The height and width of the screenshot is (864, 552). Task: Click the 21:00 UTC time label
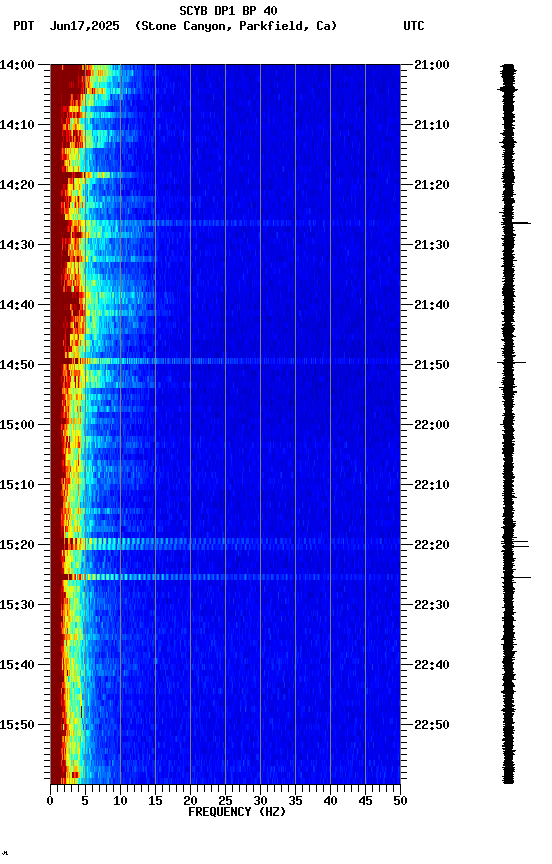tap(432, 65)
